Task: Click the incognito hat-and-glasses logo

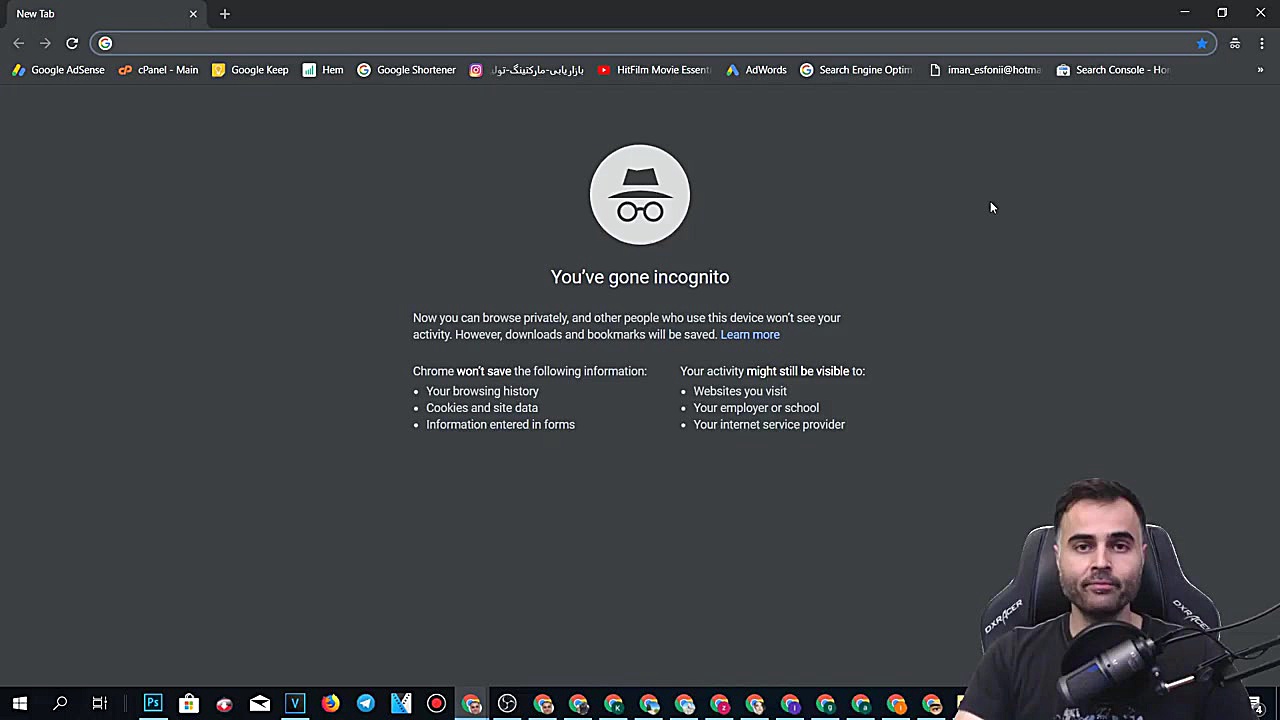Action: click(640, 195)
